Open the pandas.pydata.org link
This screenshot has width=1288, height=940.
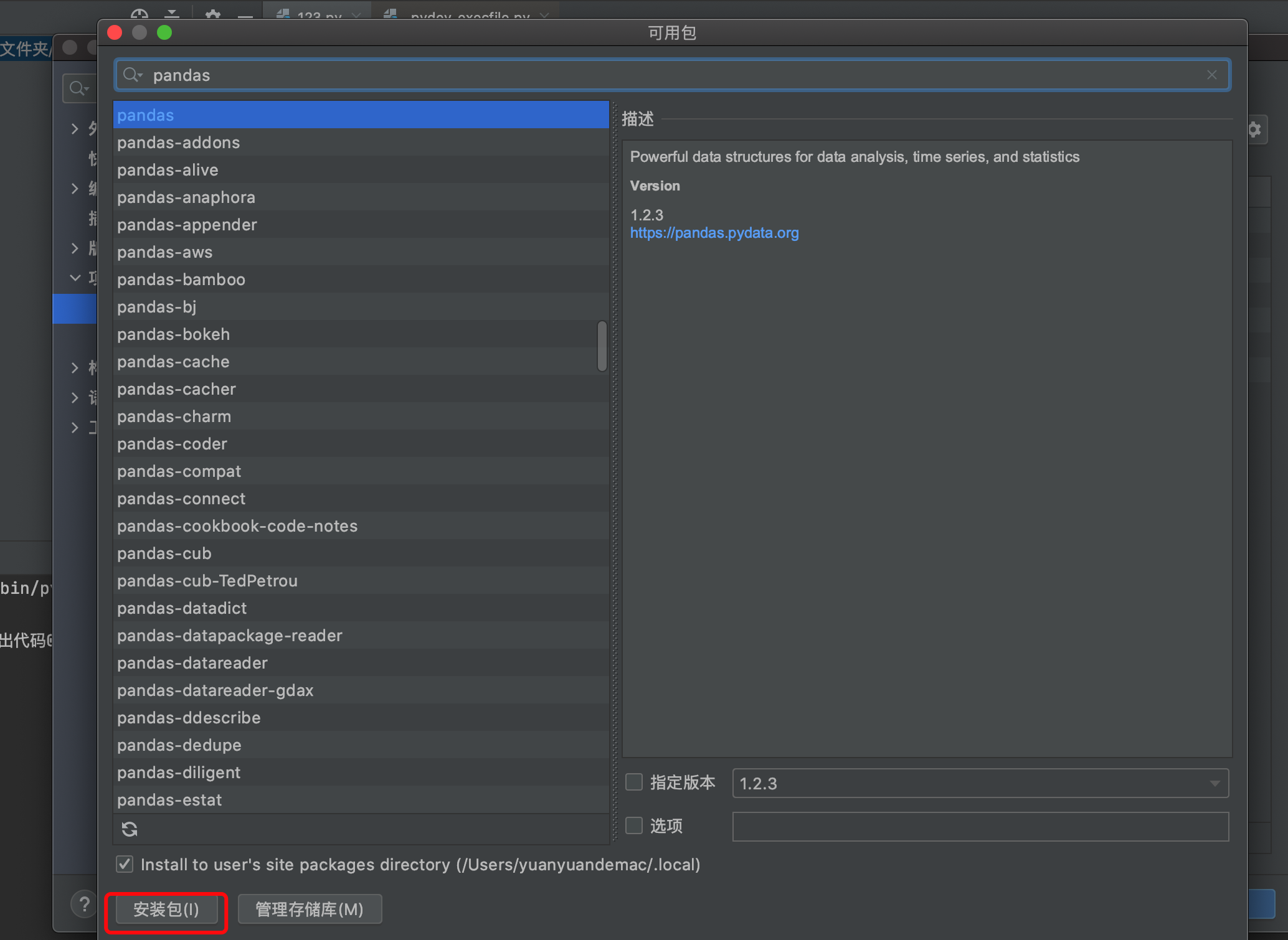point(714,233)
